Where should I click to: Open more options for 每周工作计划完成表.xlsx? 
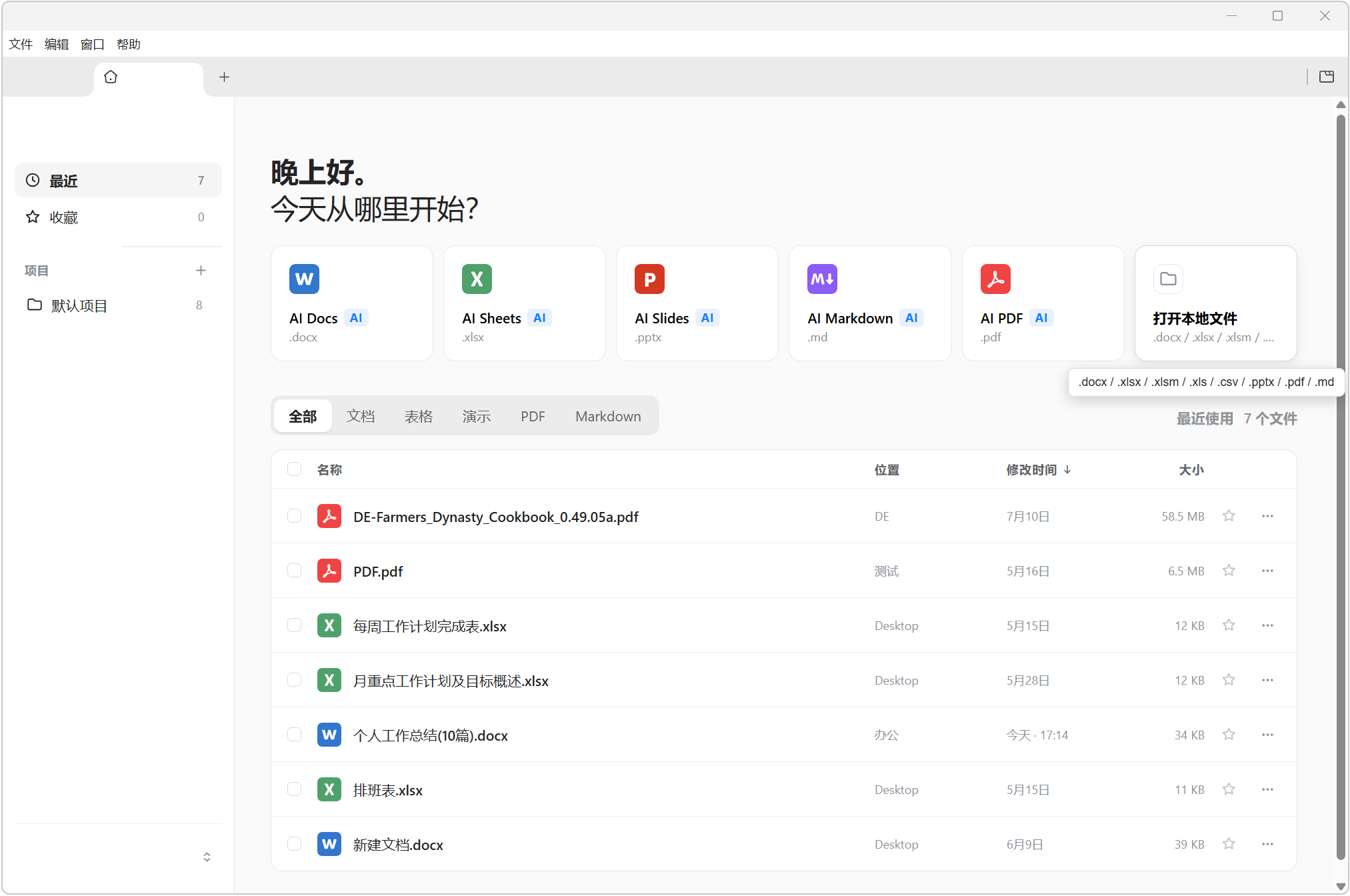1267,625
